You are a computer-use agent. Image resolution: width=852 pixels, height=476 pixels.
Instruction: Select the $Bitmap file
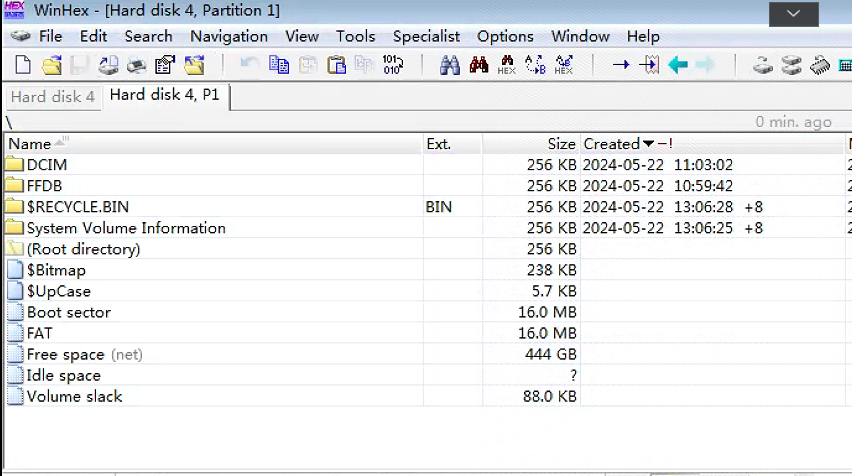click(56, 270)
